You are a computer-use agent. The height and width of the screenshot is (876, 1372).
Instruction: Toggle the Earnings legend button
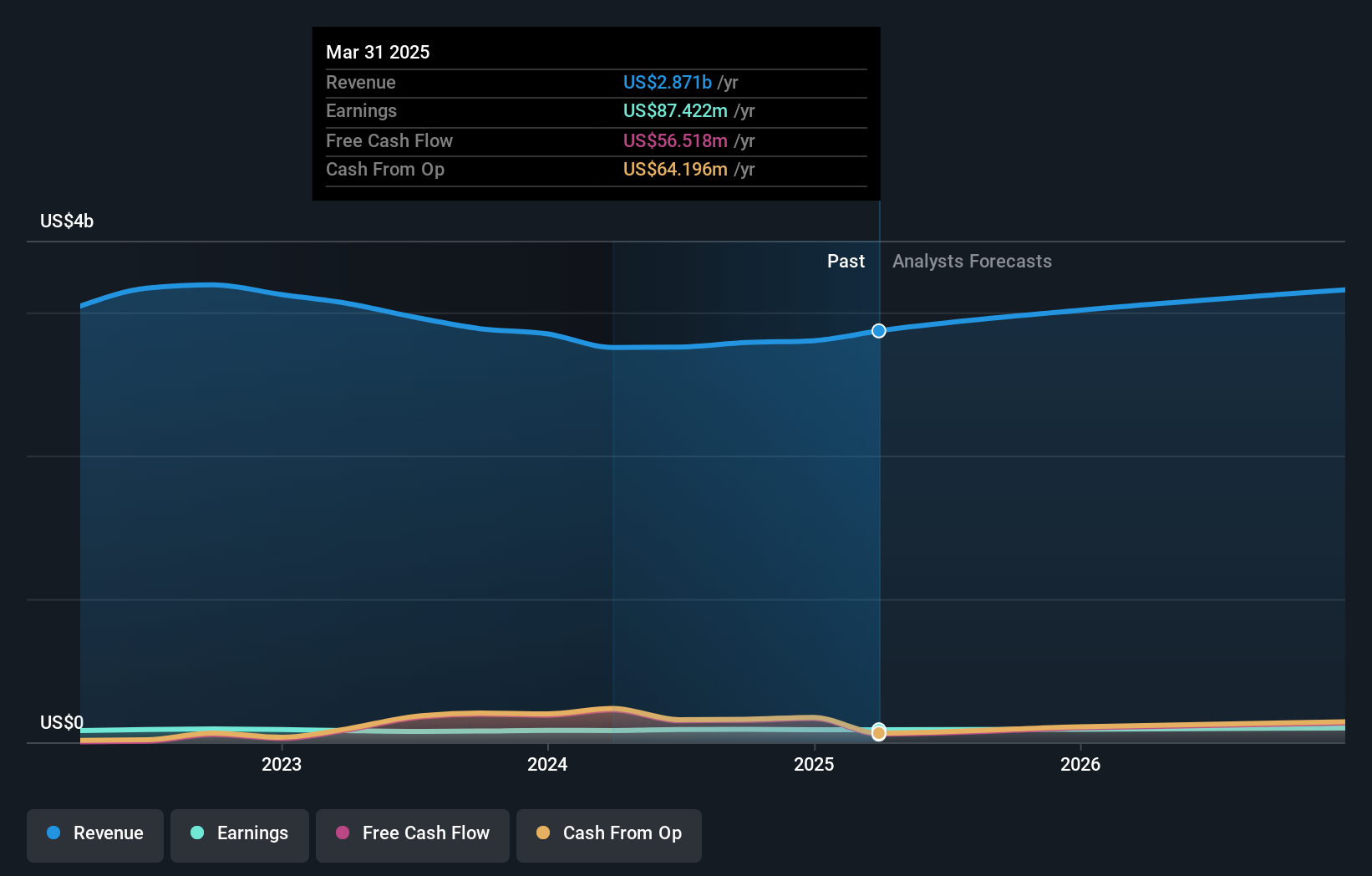(x=240, y=835)
